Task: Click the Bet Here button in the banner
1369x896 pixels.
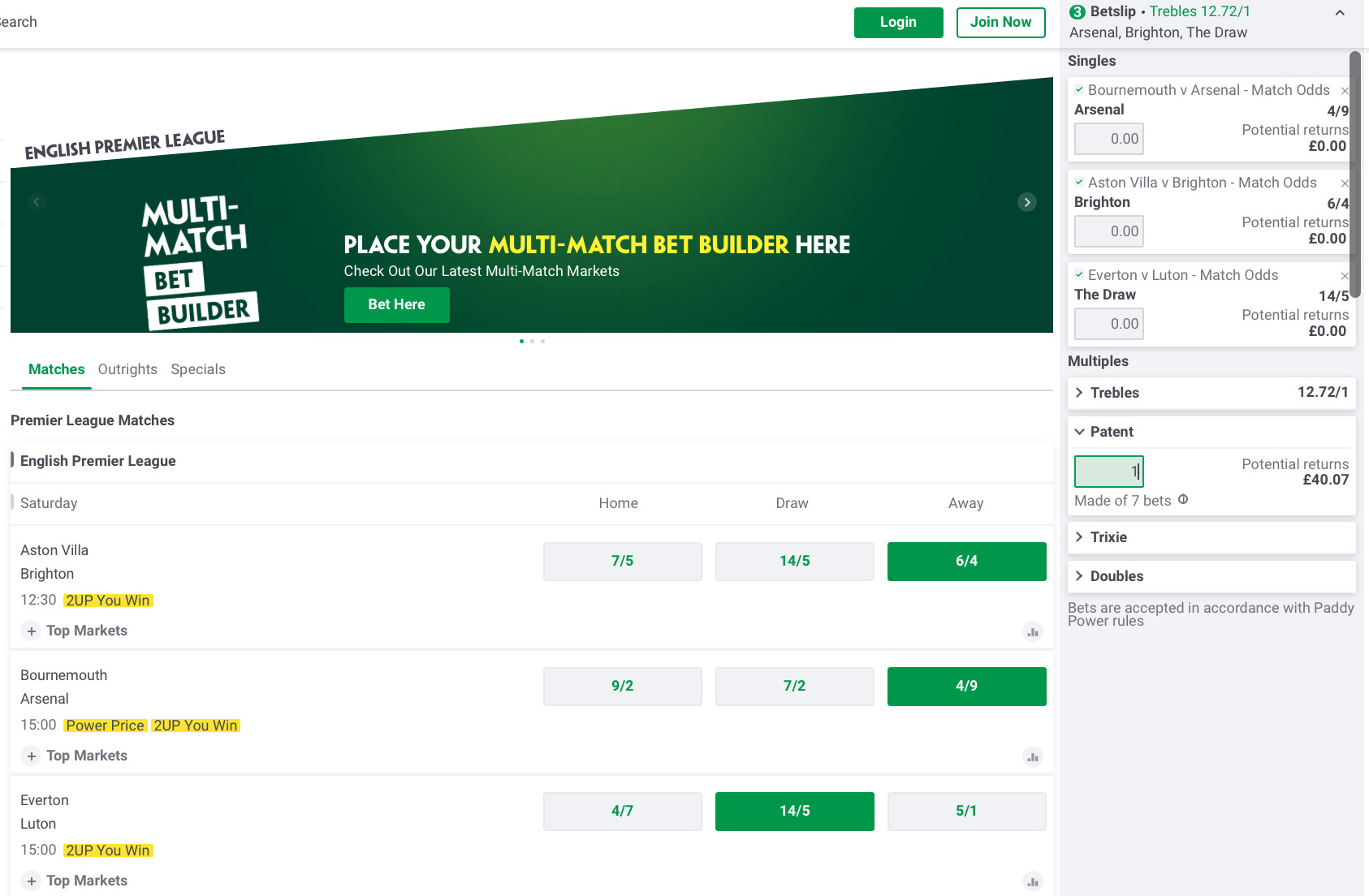Action: coord(396,304)
